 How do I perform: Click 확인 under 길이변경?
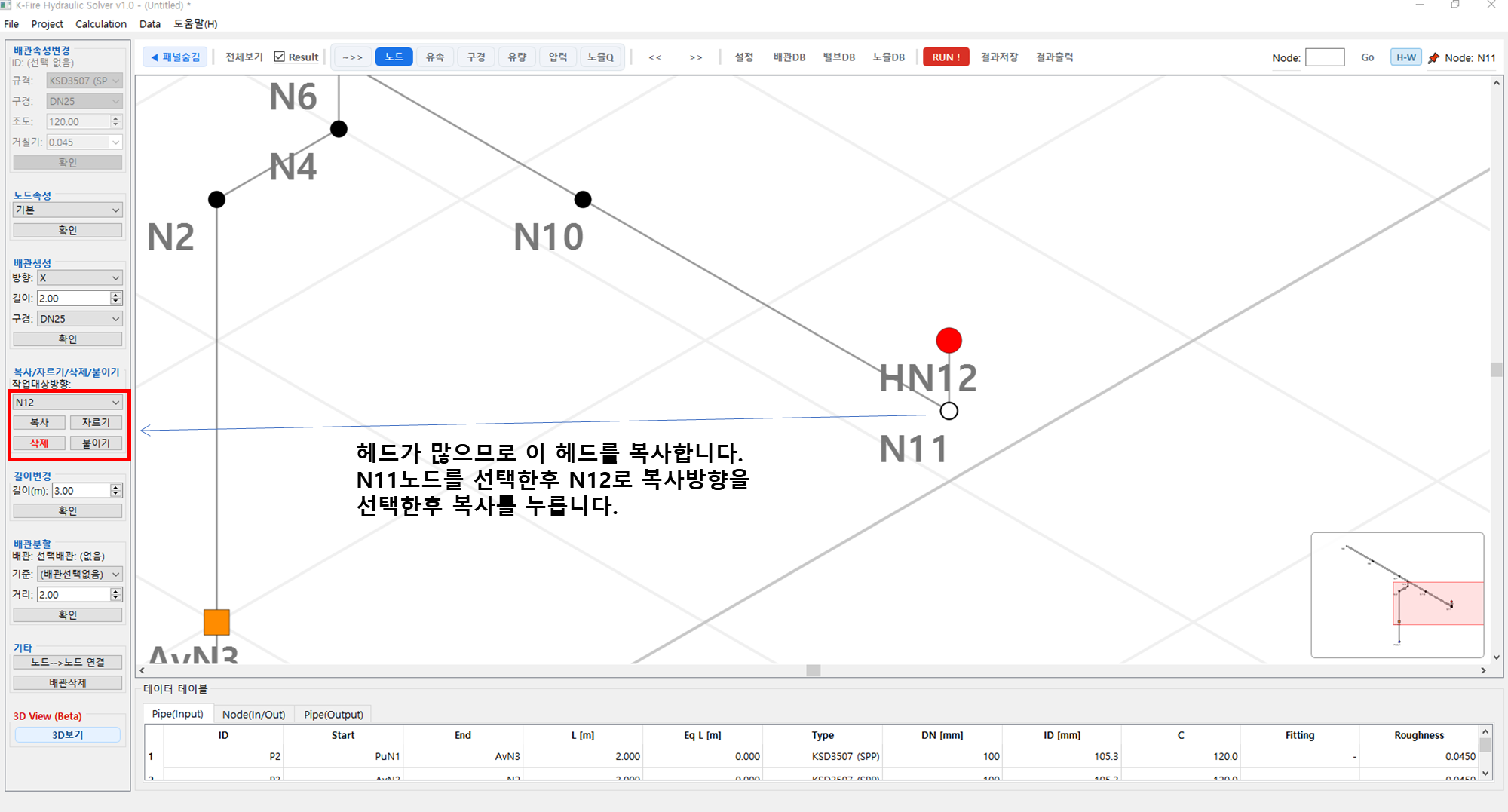coord(68,511)
